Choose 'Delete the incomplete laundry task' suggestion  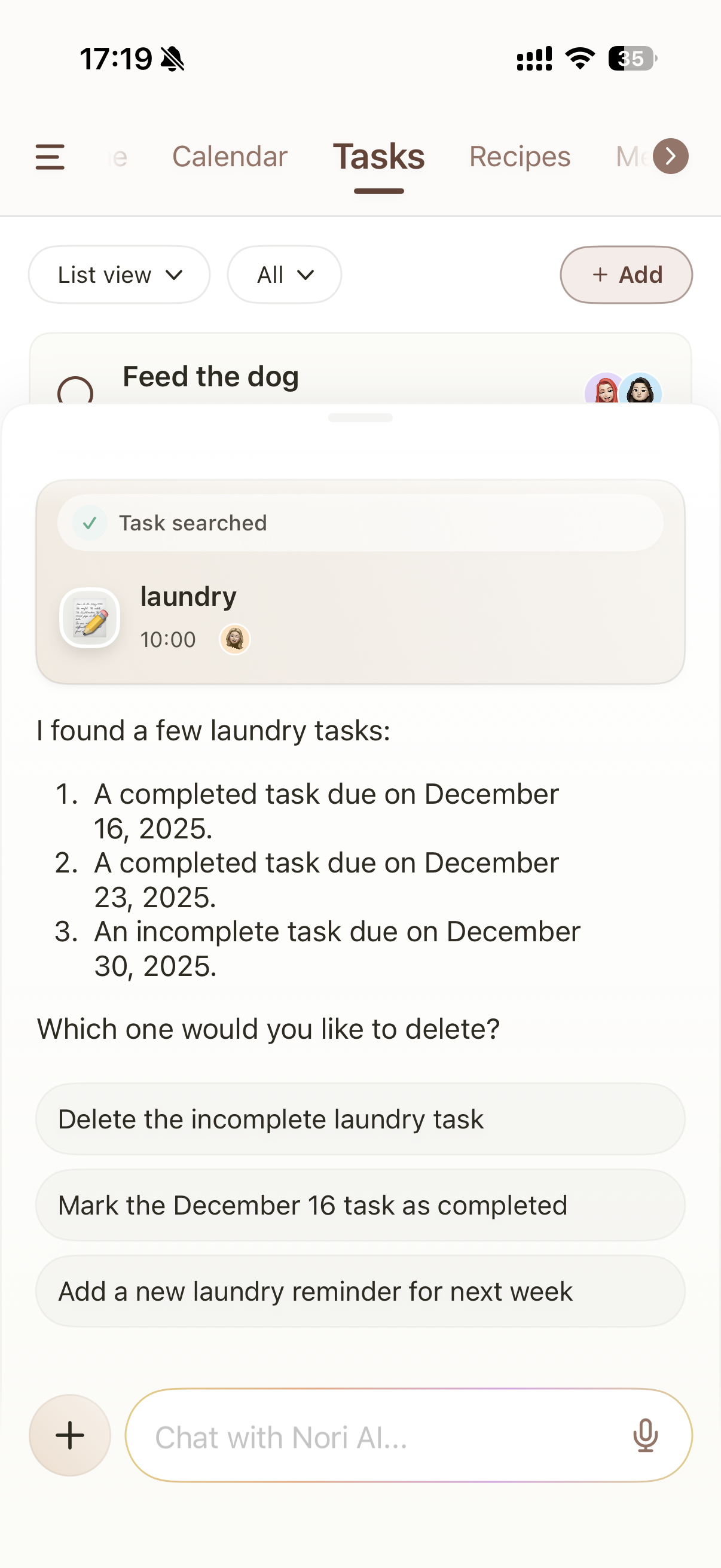[360, 1119]
